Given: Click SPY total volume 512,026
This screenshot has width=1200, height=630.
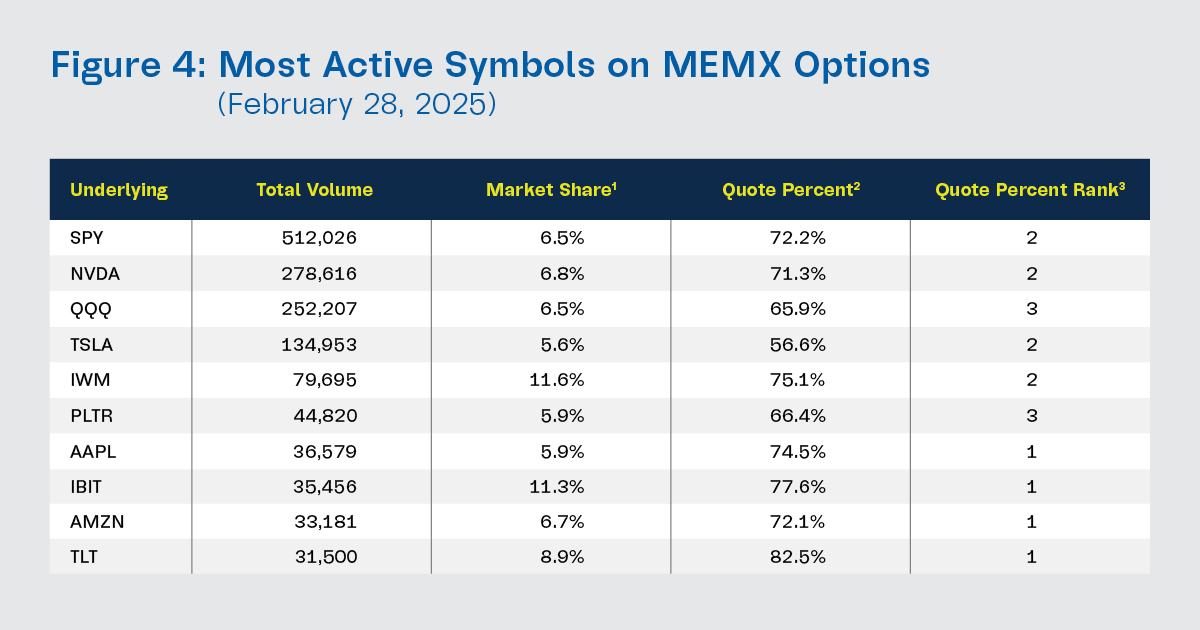Looking at the screenshot, I should 319,238.
